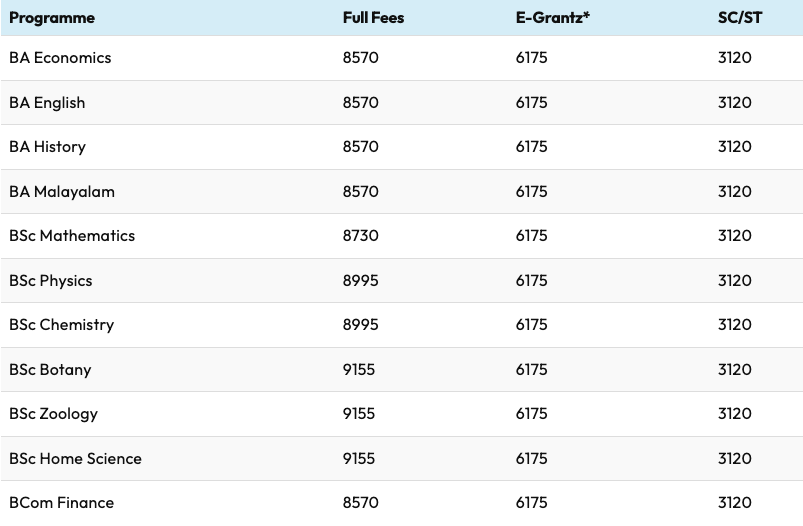Image resolution: width=803 pixels, height=526 pixels.
Task: Select the BA English programme cell
Action: pos(47,102)
